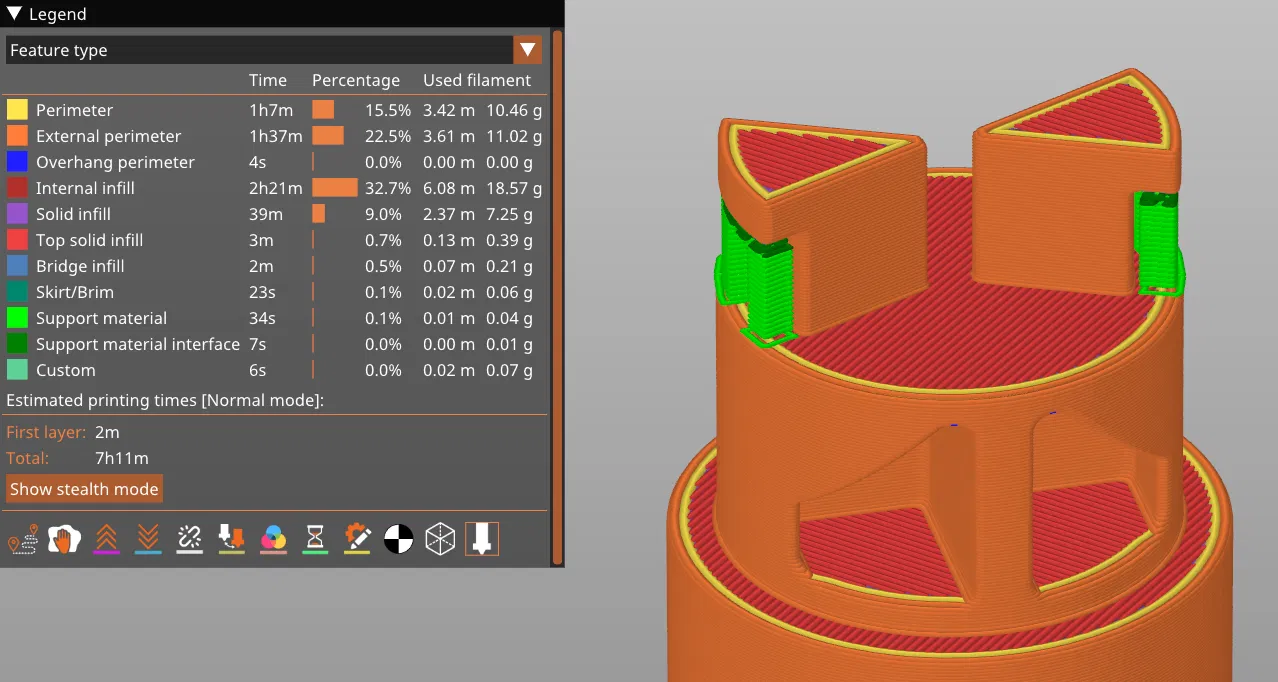Viewport: 1278px width, 682px height.
Task: Click the 2.37 m Solid infill length
Action: click(448, 214)
